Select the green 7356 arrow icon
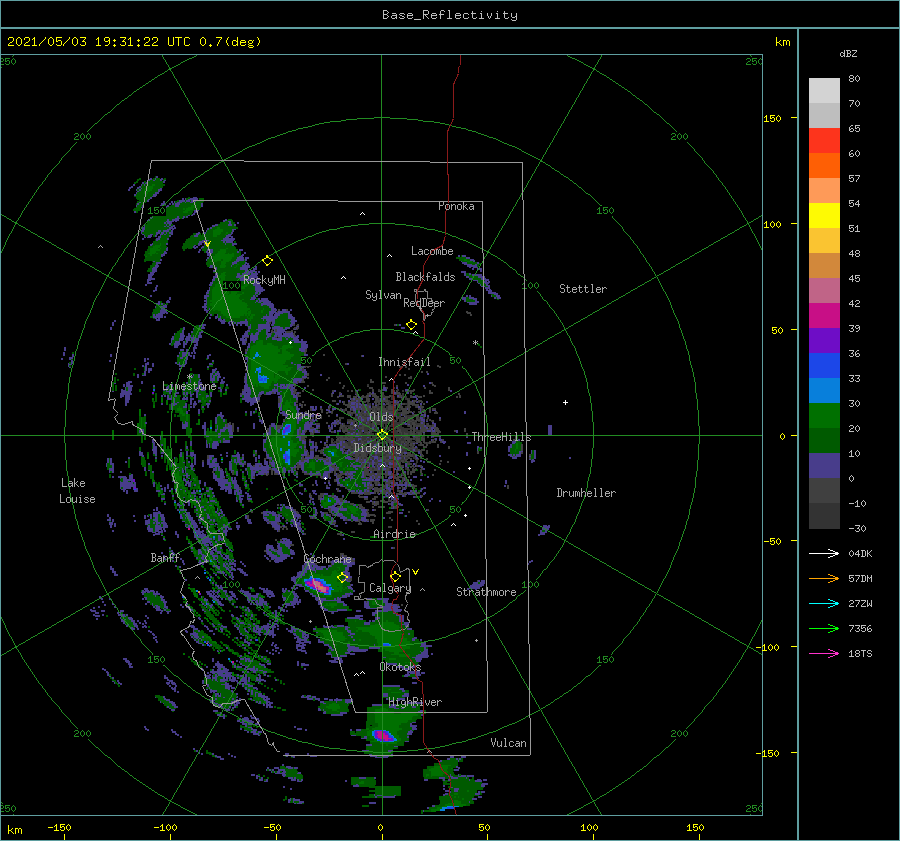The width and height of the screenshot is (900, 841). (x=824, y=629)
